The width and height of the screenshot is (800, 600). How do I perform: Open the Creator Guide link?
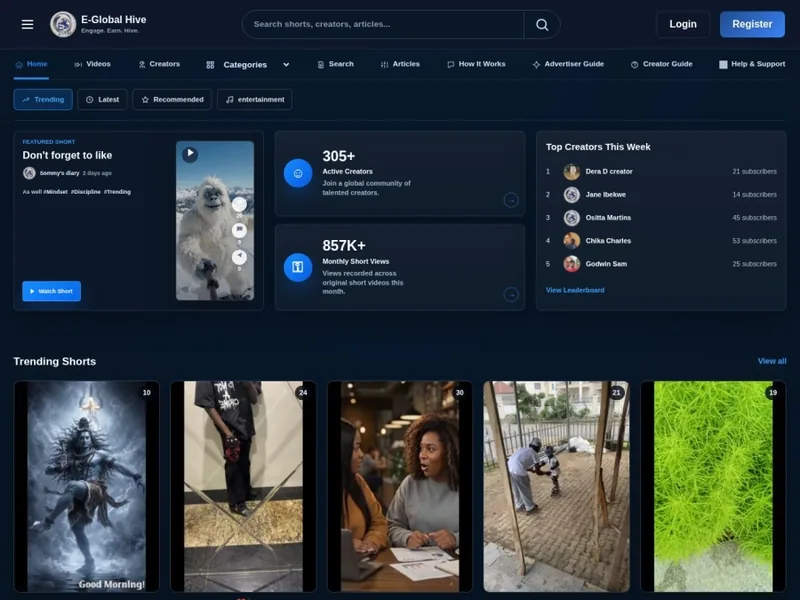click(x=661, y=64)
